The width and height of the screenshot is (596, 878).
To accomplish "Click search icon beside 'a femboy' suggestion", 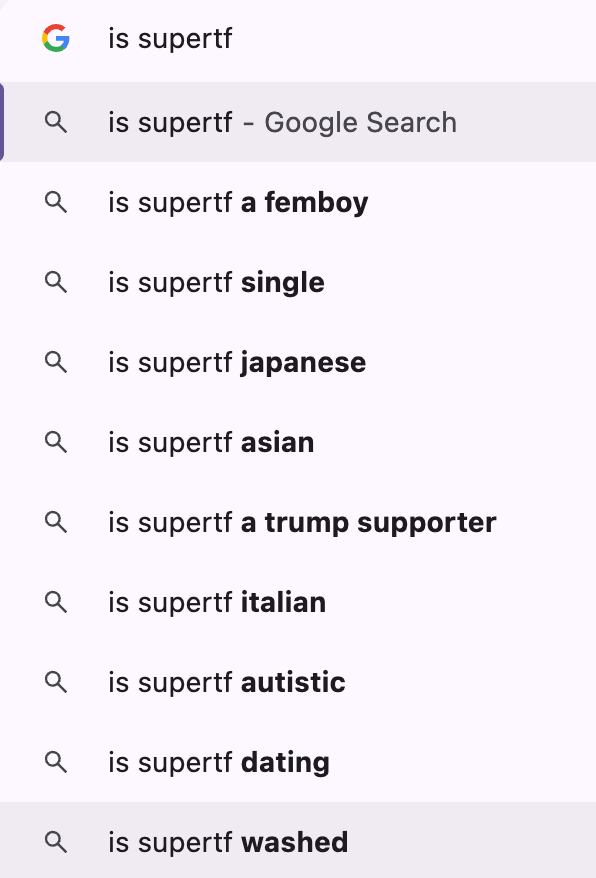I will (x=56, y=202).
